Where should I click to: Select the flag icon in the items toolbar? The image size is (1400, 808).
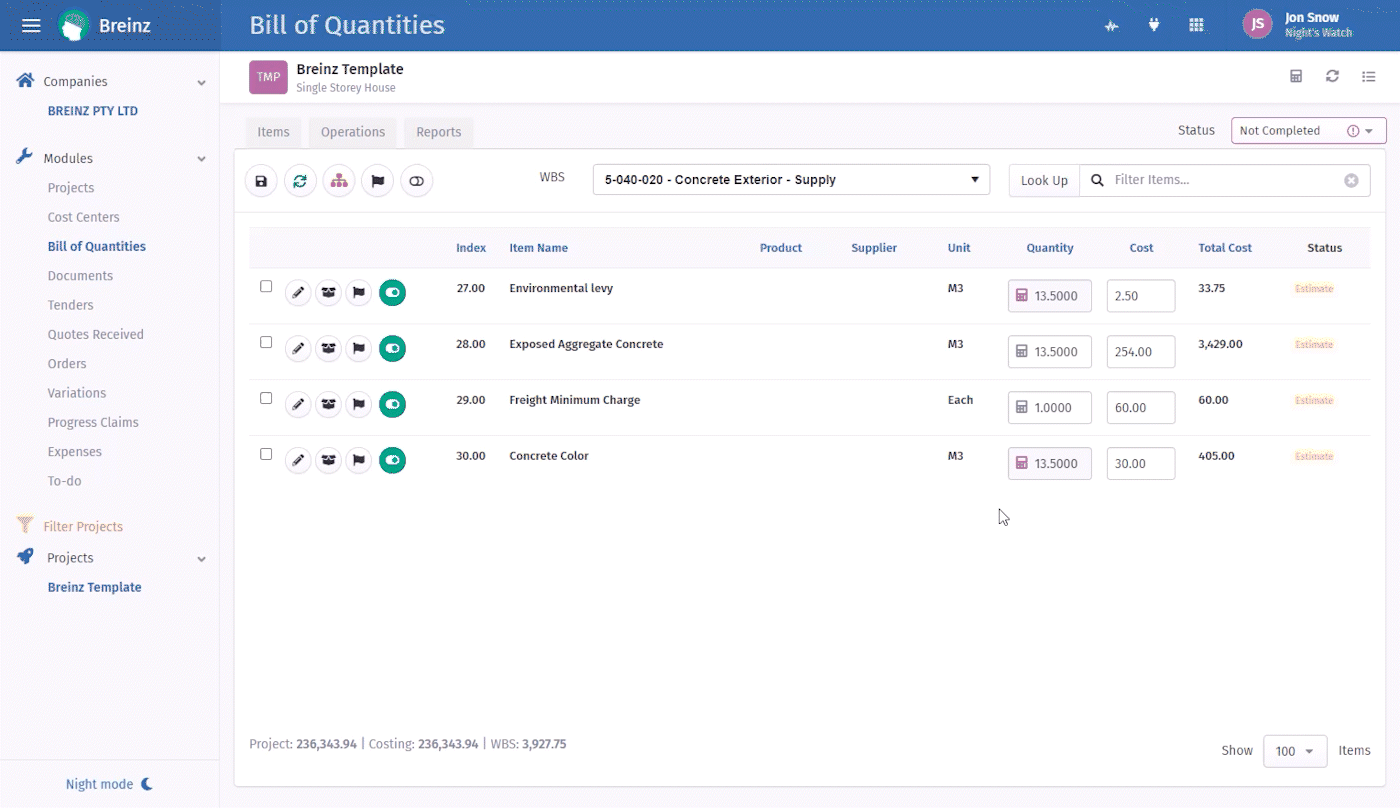coord(377,180)
